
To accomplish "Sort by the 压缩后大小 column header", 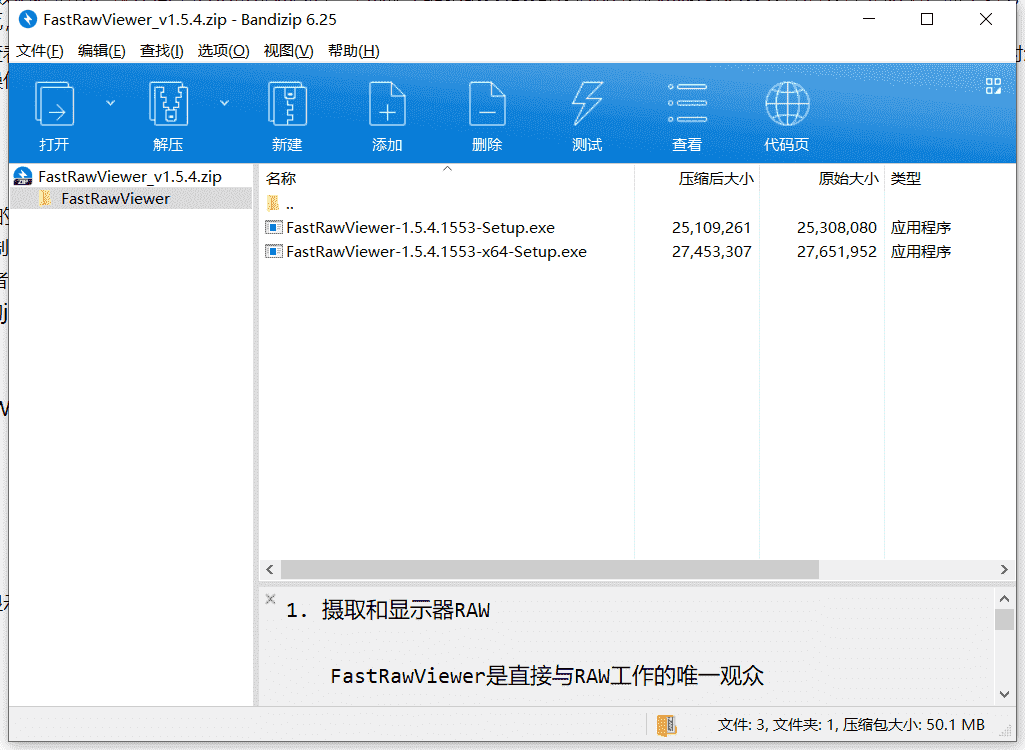I will pos(716,179).
